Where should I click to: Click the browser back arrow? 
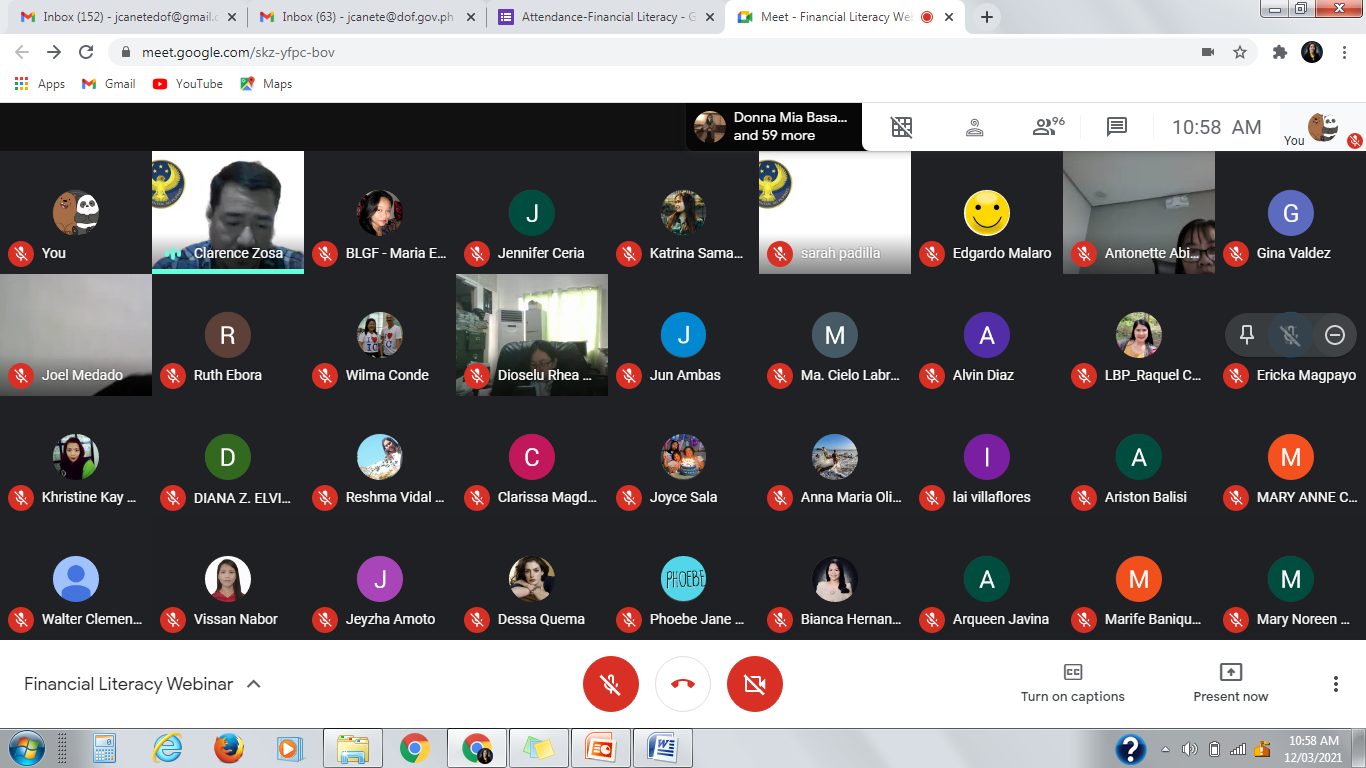point(22,52)
